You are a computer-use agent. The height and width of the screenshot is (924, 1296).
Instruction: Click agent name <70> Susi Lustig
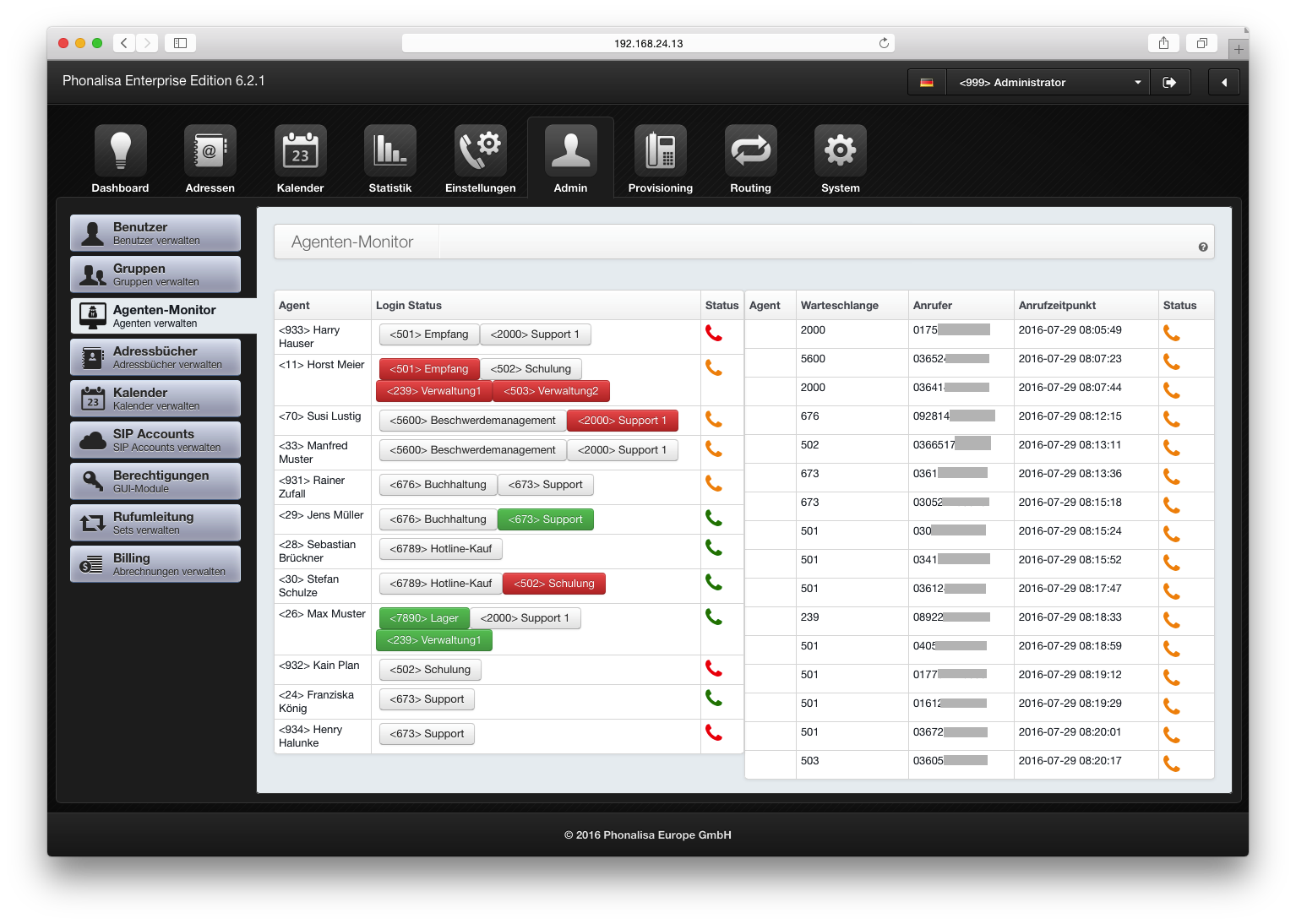click(320, 416)
